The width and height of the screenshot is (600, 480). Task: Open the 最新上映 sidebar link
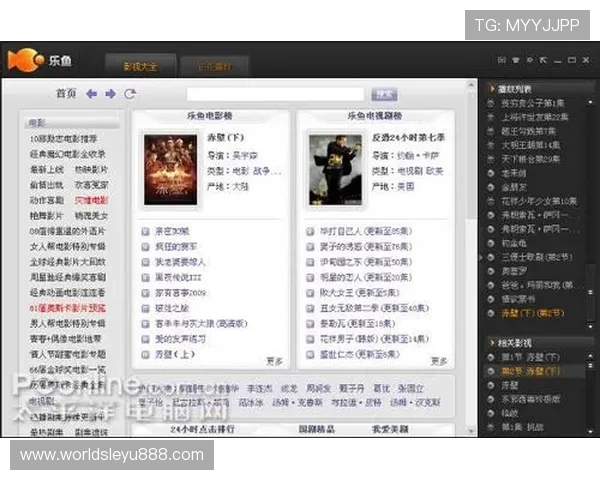(x=47, y=170)
